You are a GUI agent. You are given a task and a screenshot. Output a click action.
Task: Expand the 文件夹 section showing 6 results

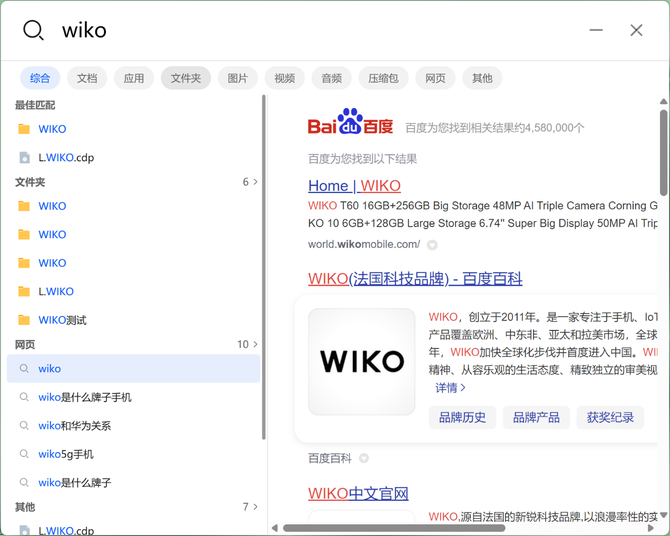click(250, 182)
